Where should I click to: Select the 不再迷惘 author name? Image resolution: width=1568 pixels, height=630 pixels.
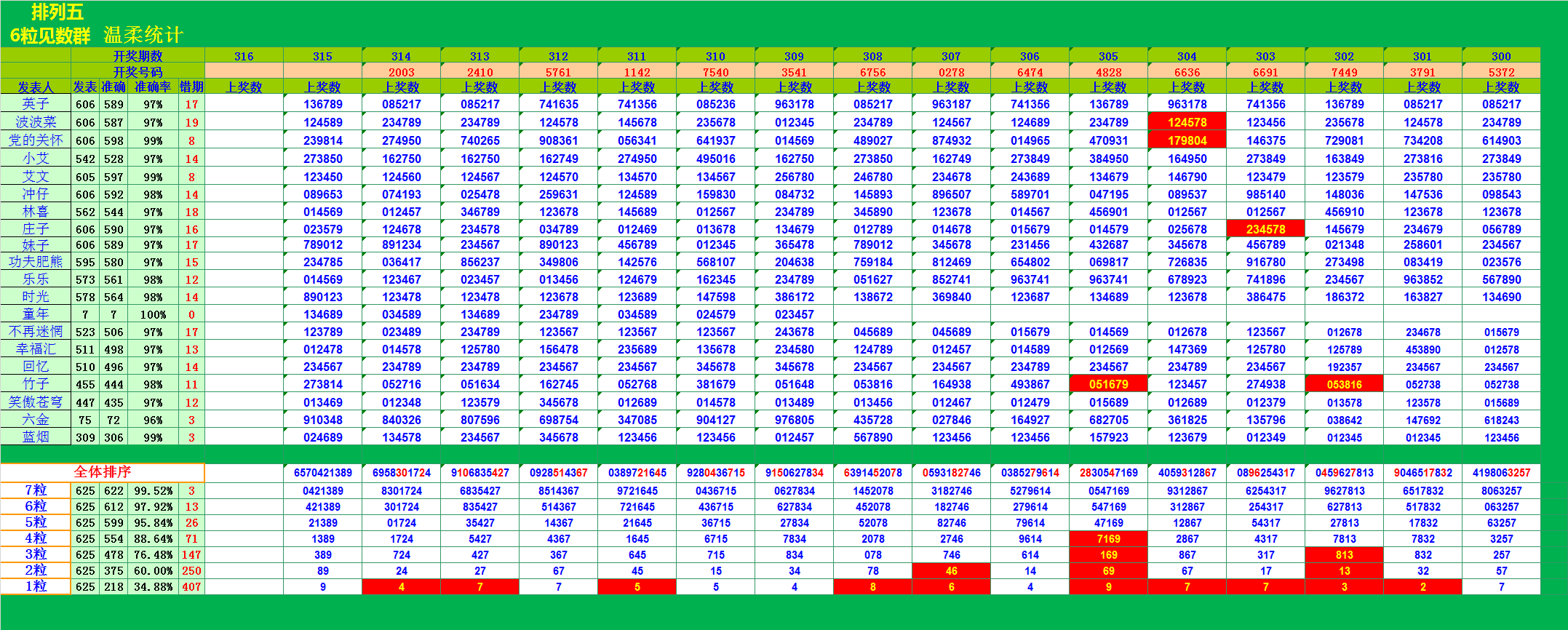pos(36,332)
